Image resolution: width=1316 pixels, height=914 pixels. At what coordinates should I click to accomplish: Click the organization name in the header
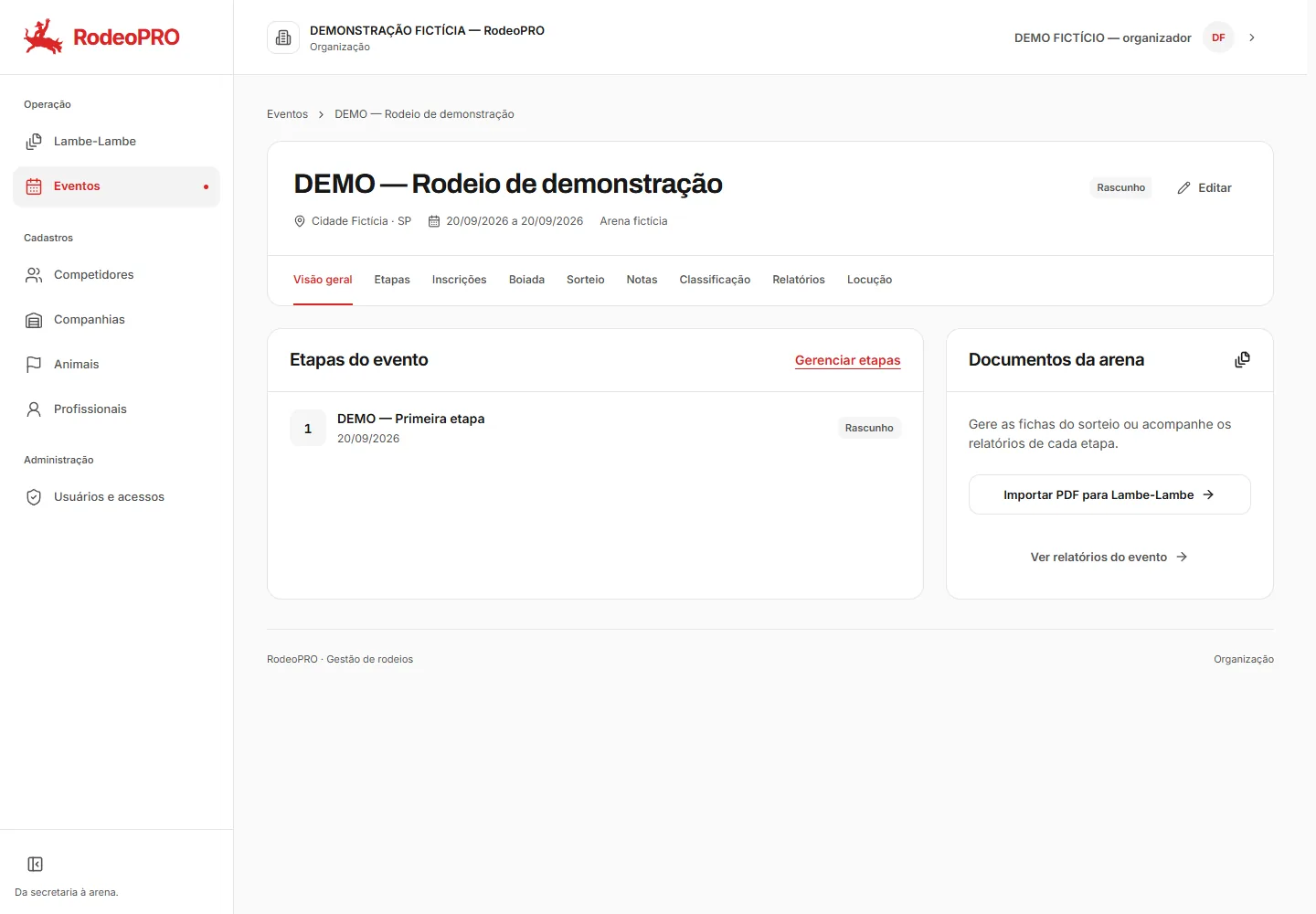(427, 30)
